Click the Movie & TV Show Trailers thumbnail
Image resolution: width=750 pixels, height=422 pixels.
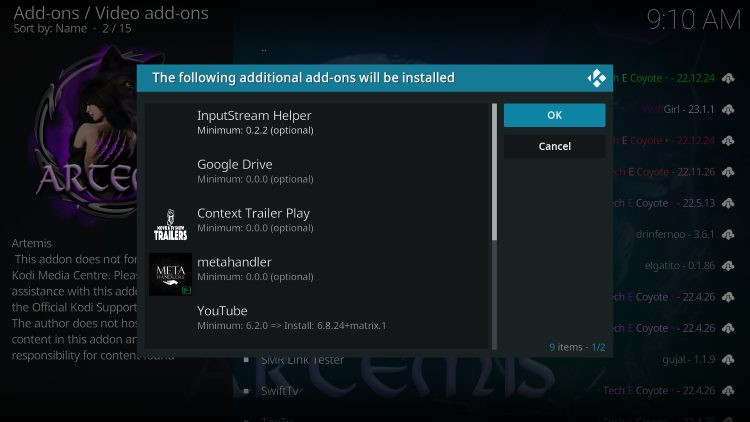point(170,225)
